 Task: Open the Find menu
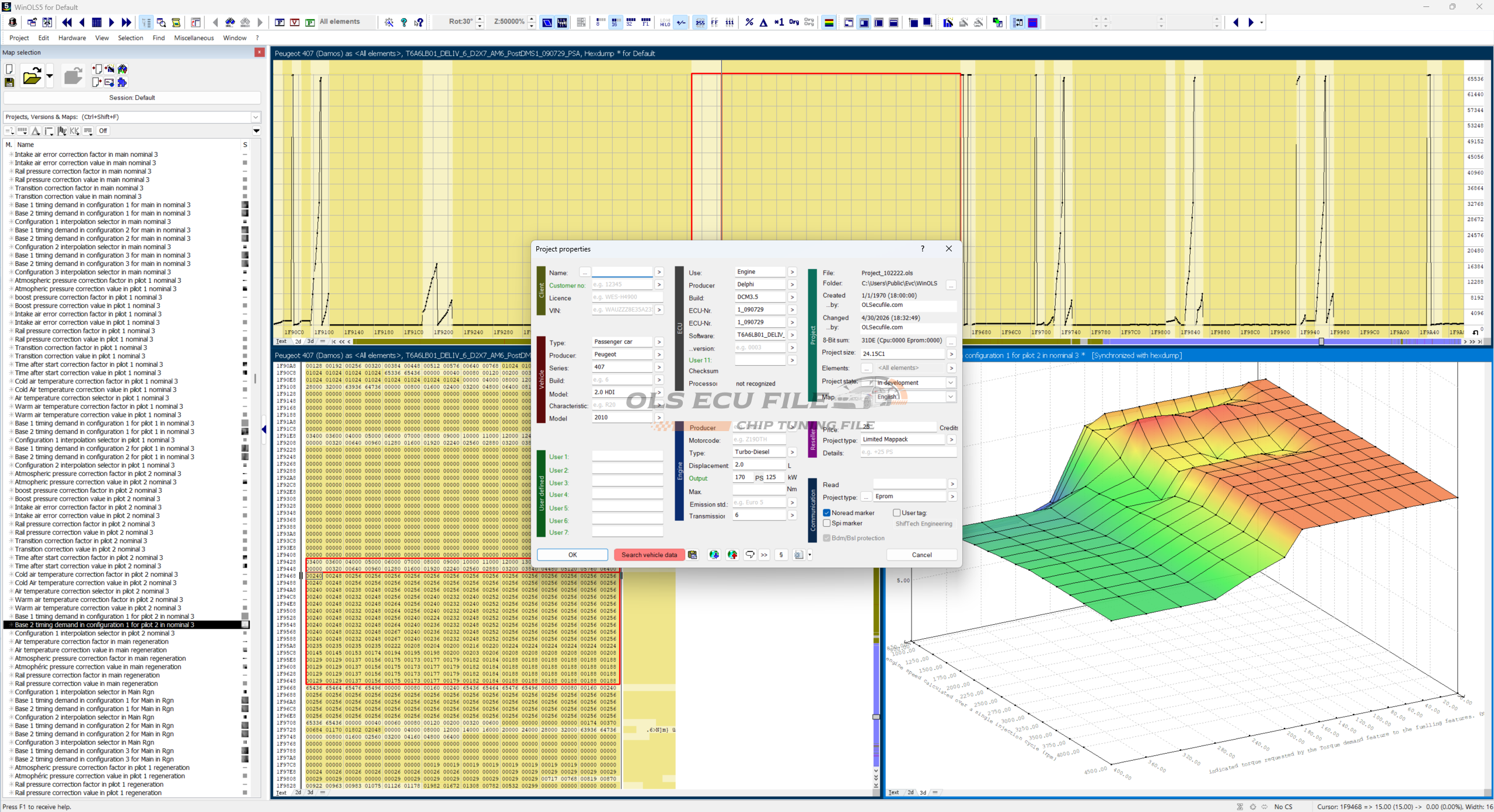(x=158, y=38)
